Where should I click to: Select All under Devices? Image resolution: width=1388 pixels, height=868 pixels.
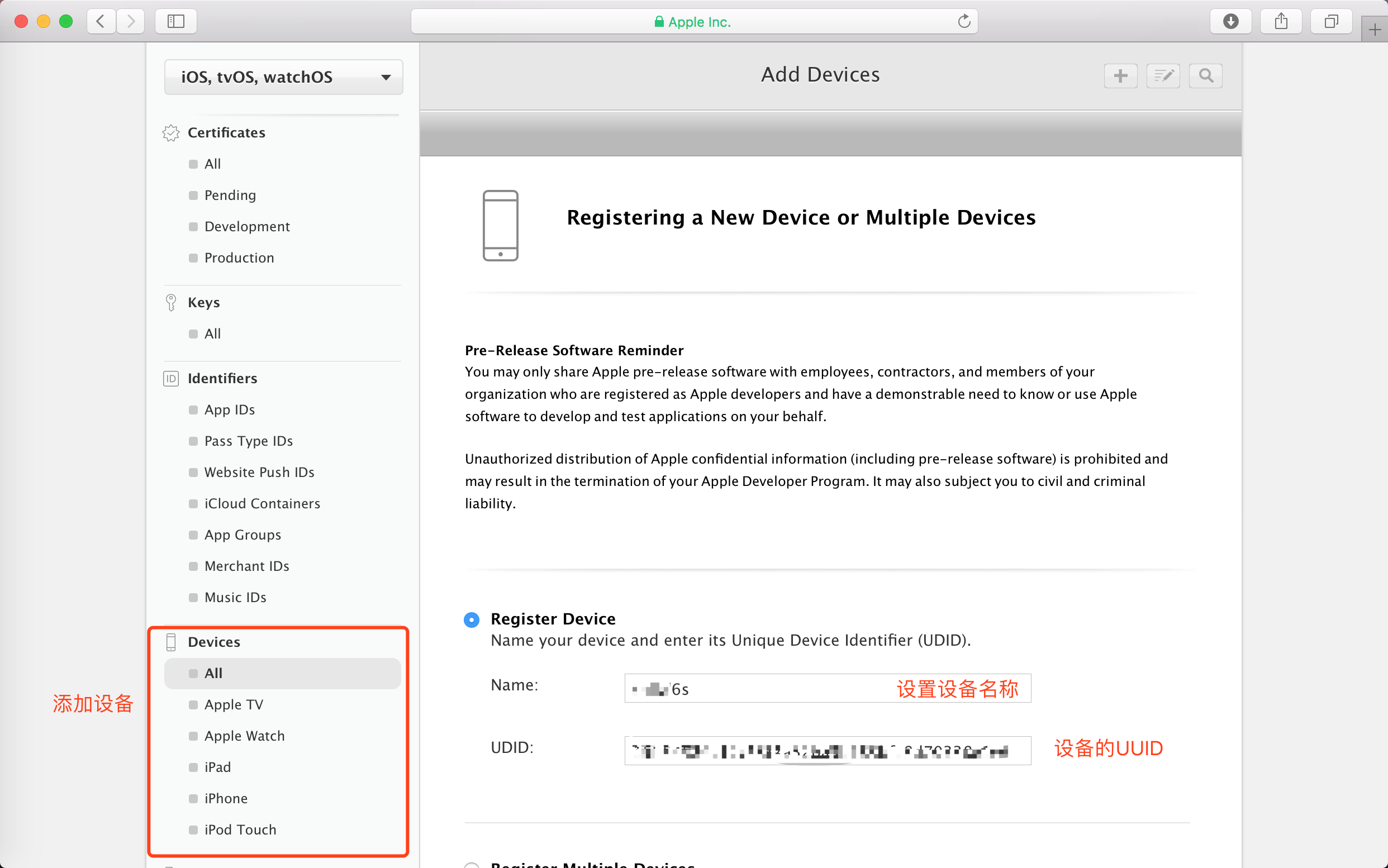(283, 674)
